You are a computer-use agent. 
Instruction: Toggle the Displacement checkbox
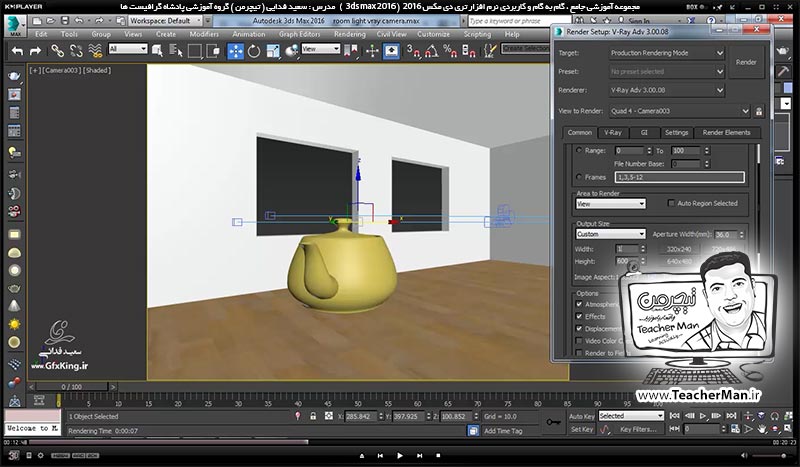tap(579, 329)
